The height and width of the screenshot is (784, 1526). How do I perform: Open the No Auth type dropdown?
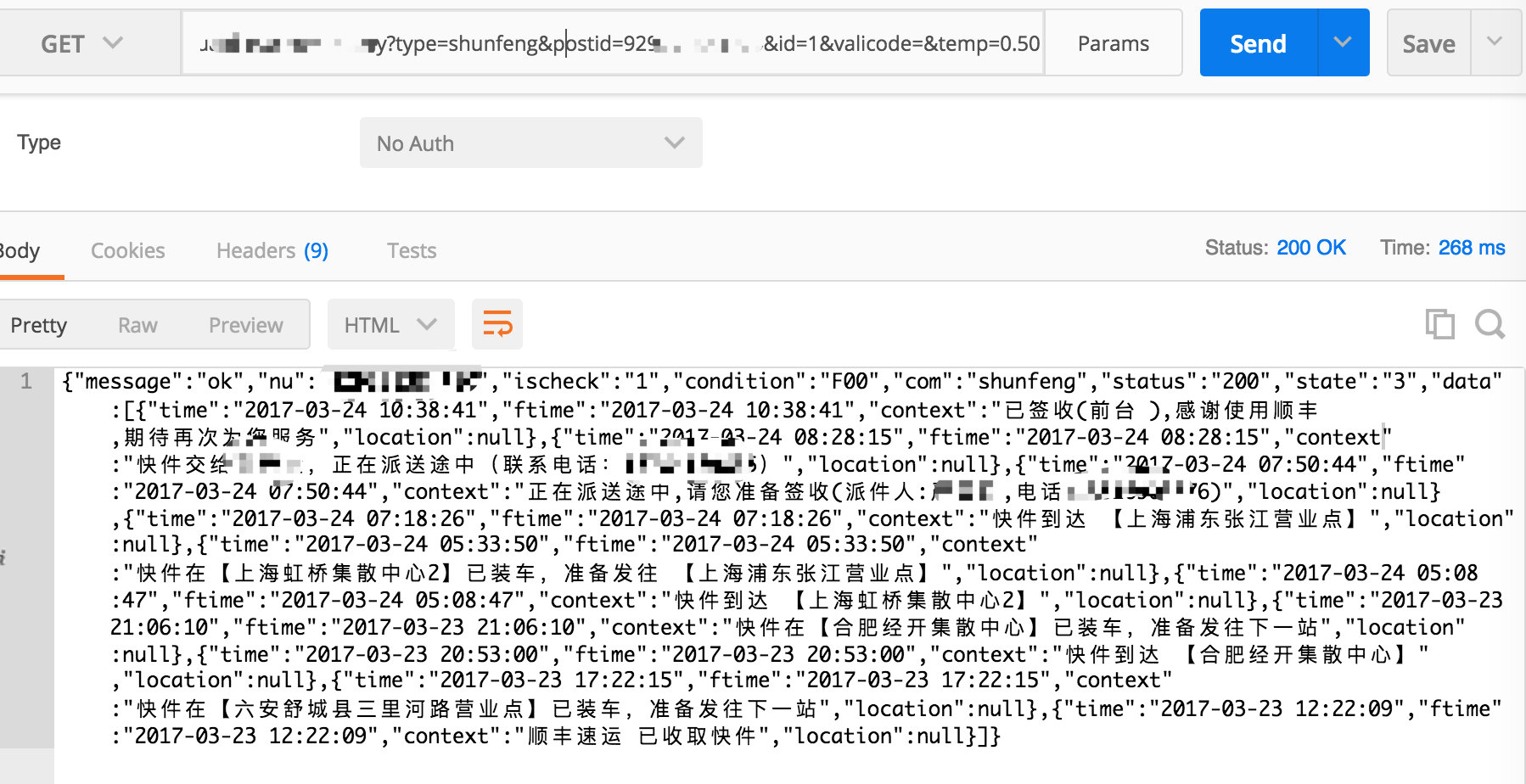(530, 143)
